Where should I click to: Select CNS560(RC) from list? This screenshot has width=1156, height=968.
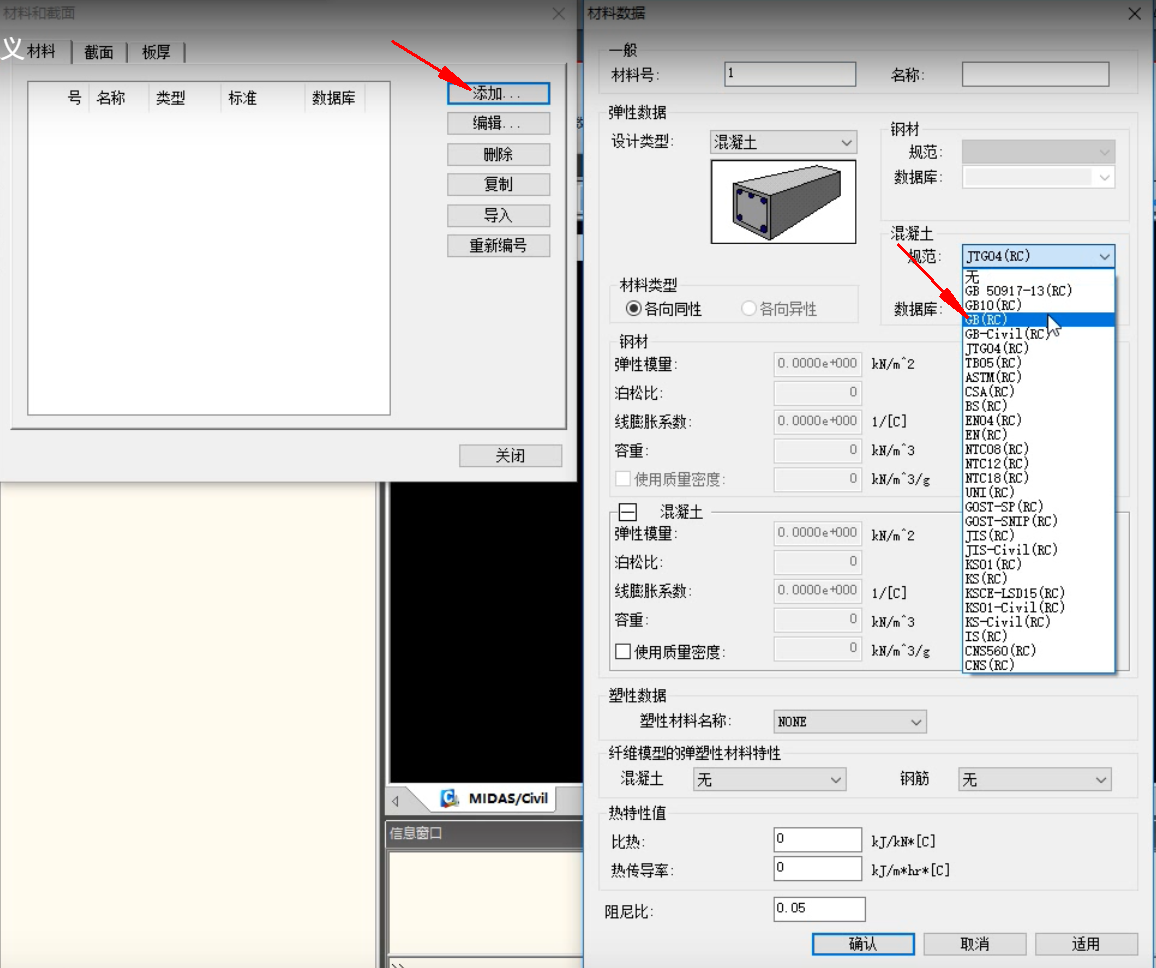point(1039,650)
